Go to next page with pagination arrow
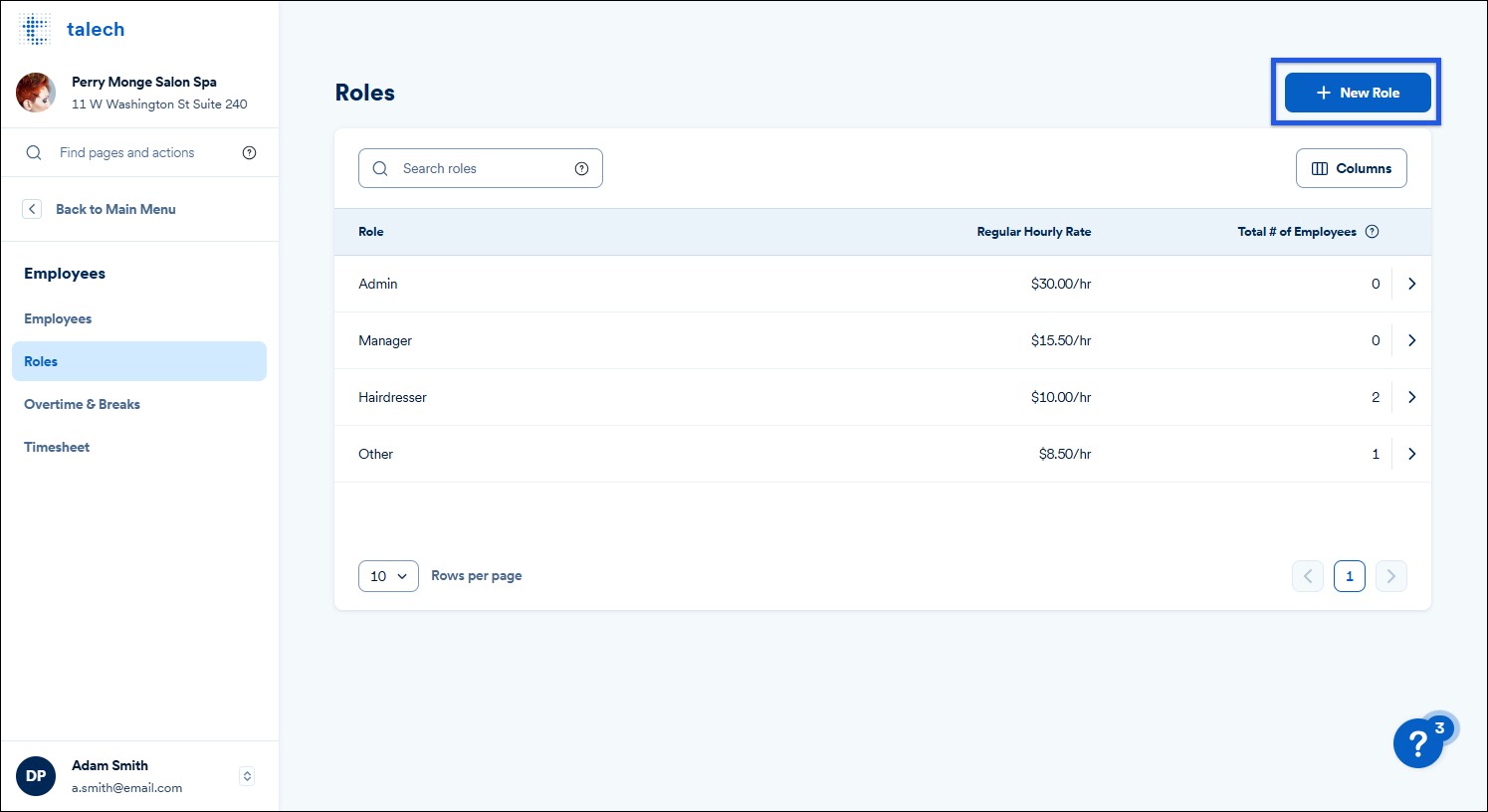This screenshot has width=1488, height=812. (x=1390, y=575)
